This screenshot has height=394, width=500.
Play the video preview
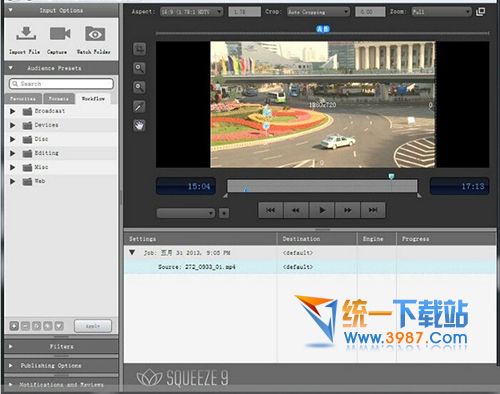(x=322, y=210)
